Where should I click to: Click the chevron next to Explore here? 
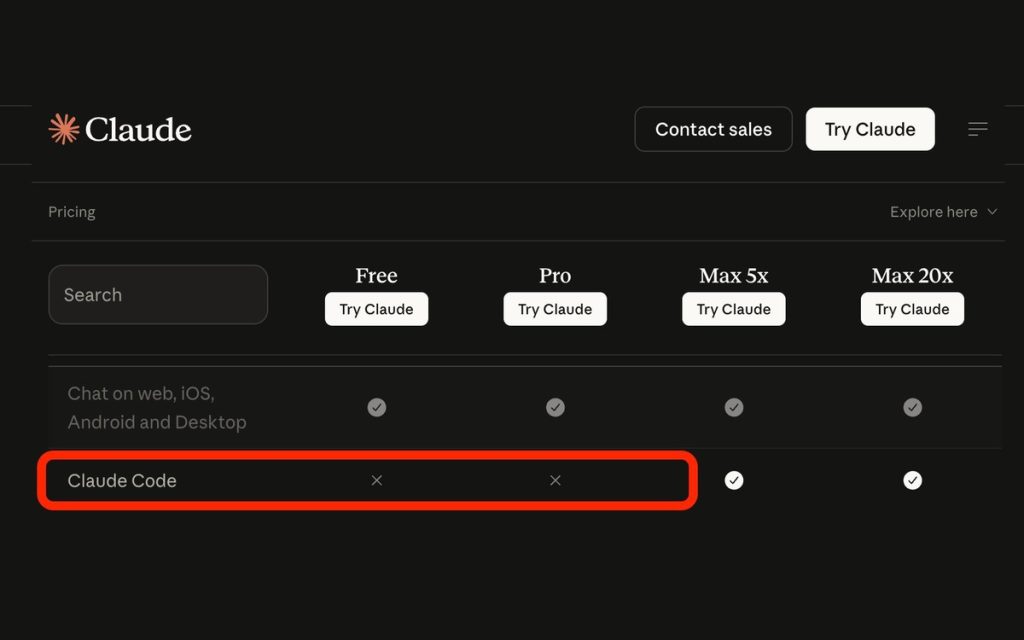[x=992, y=212]
